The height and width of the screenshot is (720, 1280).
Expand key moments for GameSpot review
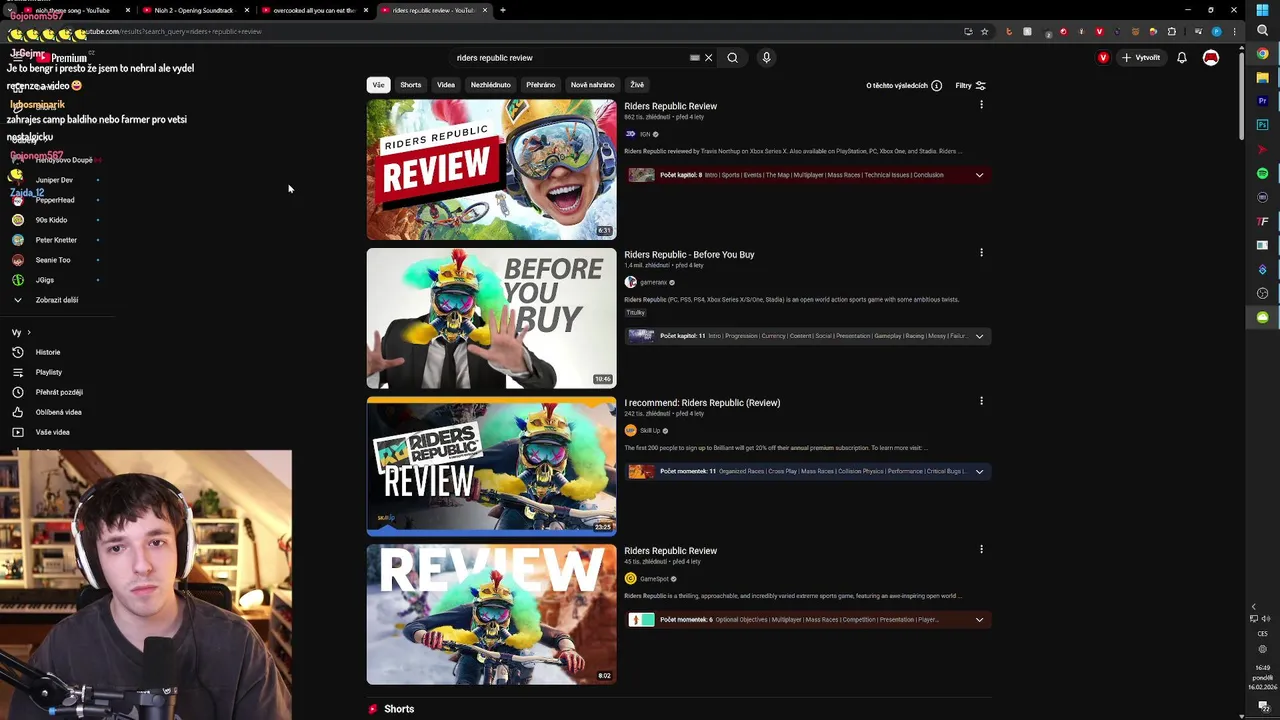click(x=979, y=620)
